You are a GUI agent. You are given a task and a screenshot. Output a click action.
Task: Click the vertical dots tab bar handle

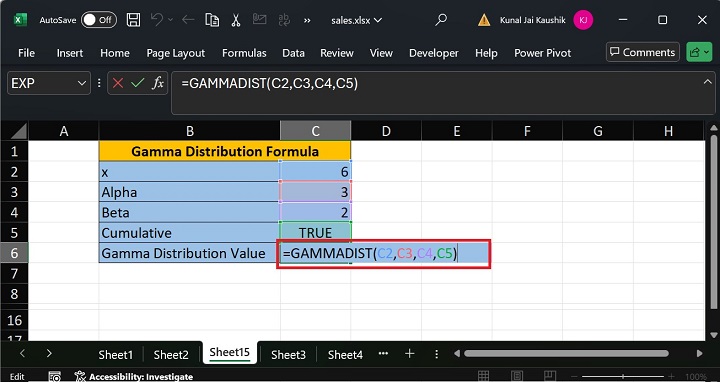[436, 354]
